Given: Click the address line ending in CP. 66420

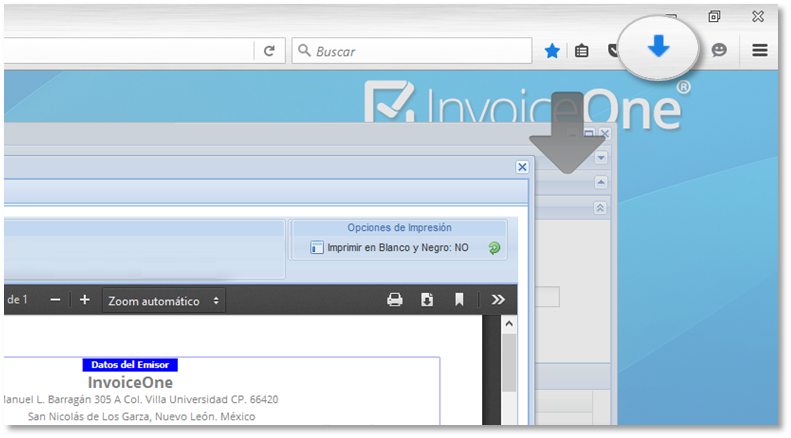Looking at the screenshot, I should pos(141,400).
